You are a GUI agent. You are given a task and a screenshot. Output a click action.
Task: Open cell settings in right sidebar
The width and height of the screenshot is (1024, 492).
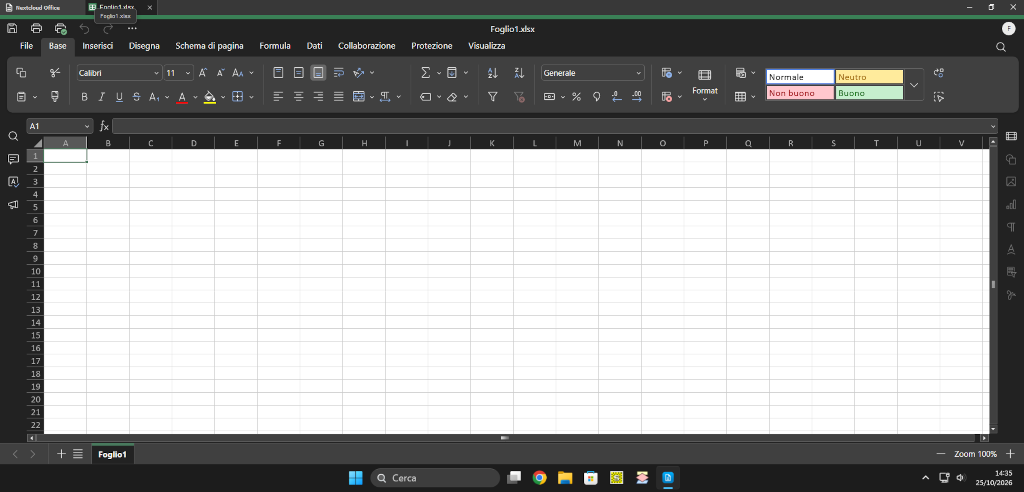(x=1011, y=136)
